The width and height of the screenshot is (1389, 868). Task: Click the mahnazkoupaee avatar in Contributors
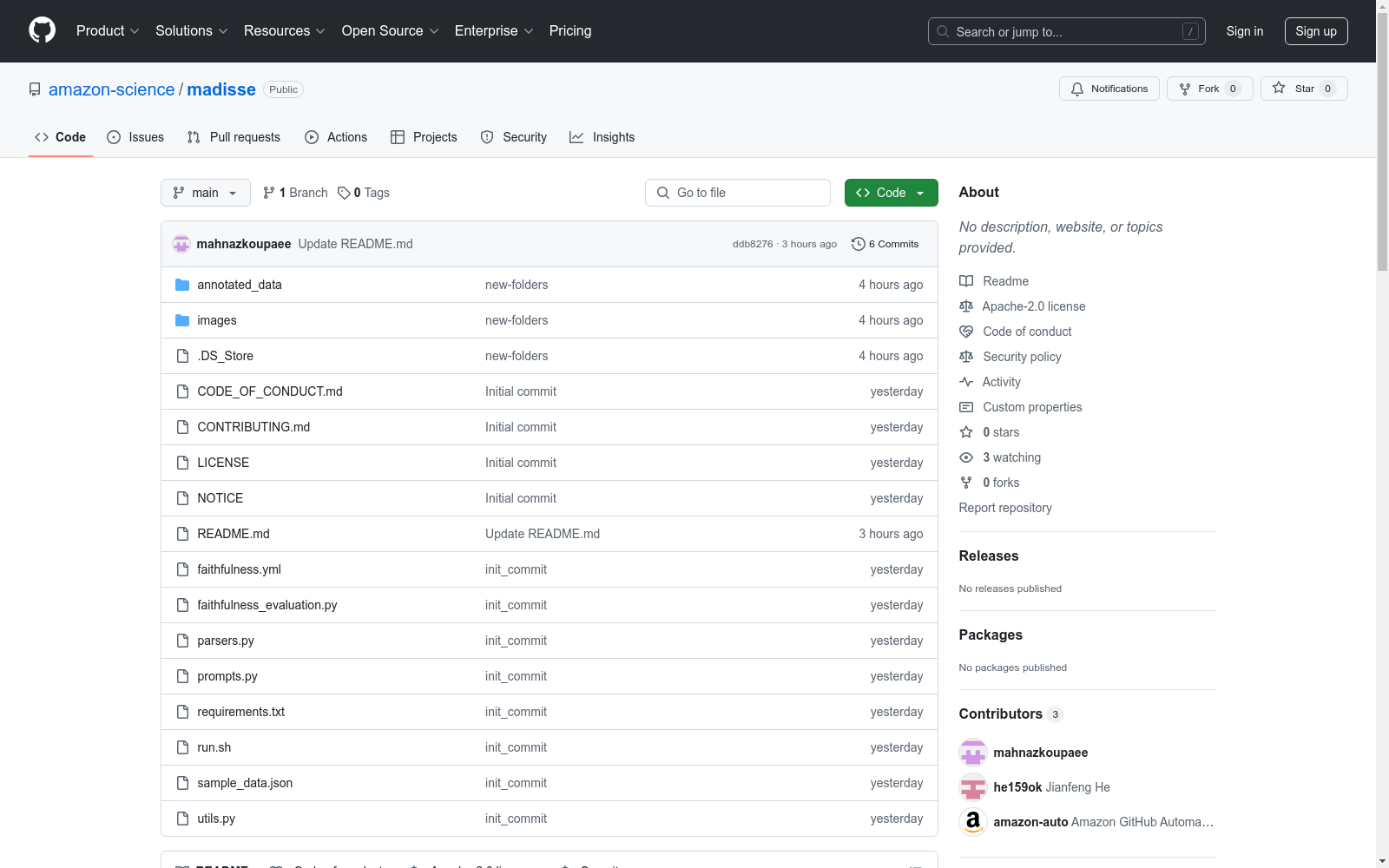[x=973, y=753]
